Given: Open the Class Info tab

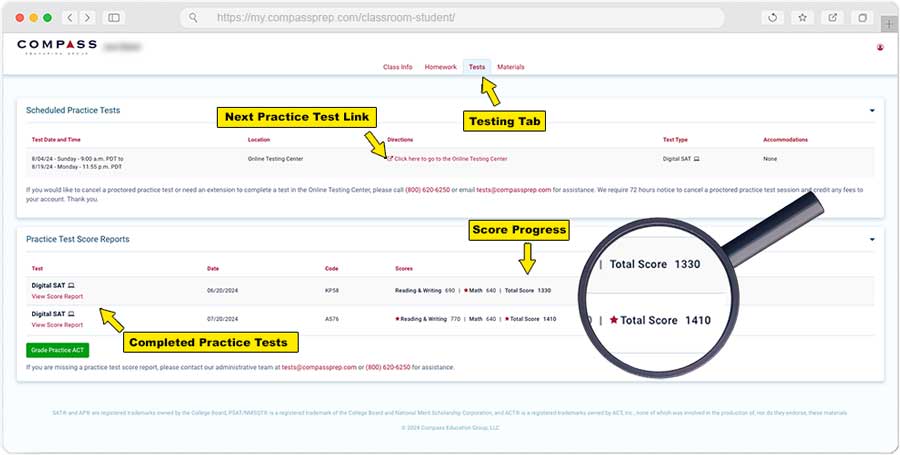Looking at the screenshot, I should (398, 67).
